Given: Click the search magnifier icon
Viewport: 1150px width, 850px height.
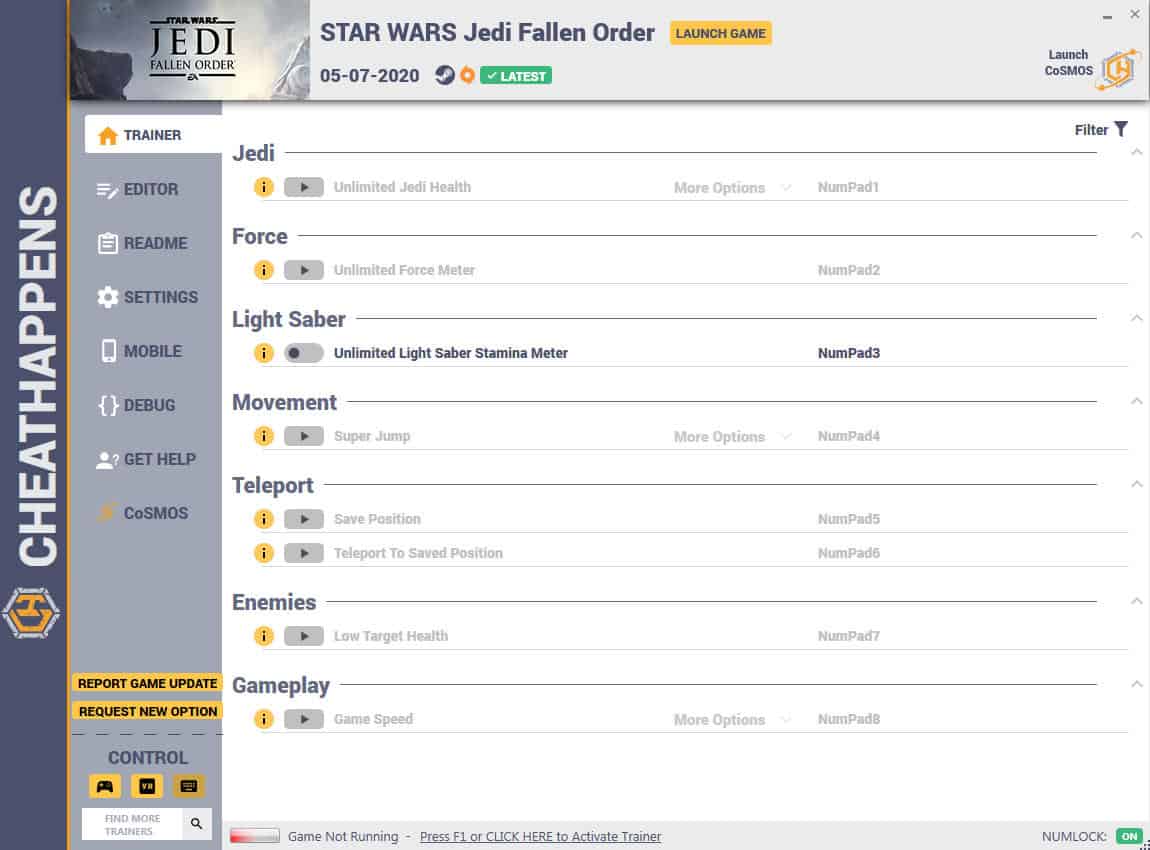Looking at the screenshot, I should click(197, 824).
